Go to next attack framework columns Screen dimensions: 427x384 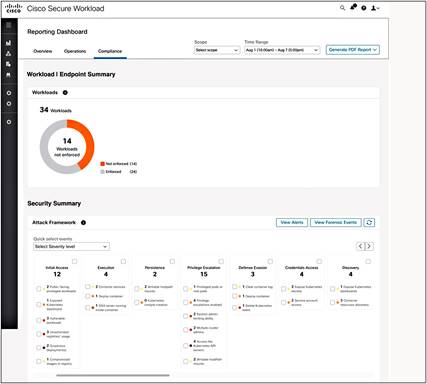pos(369,246)
